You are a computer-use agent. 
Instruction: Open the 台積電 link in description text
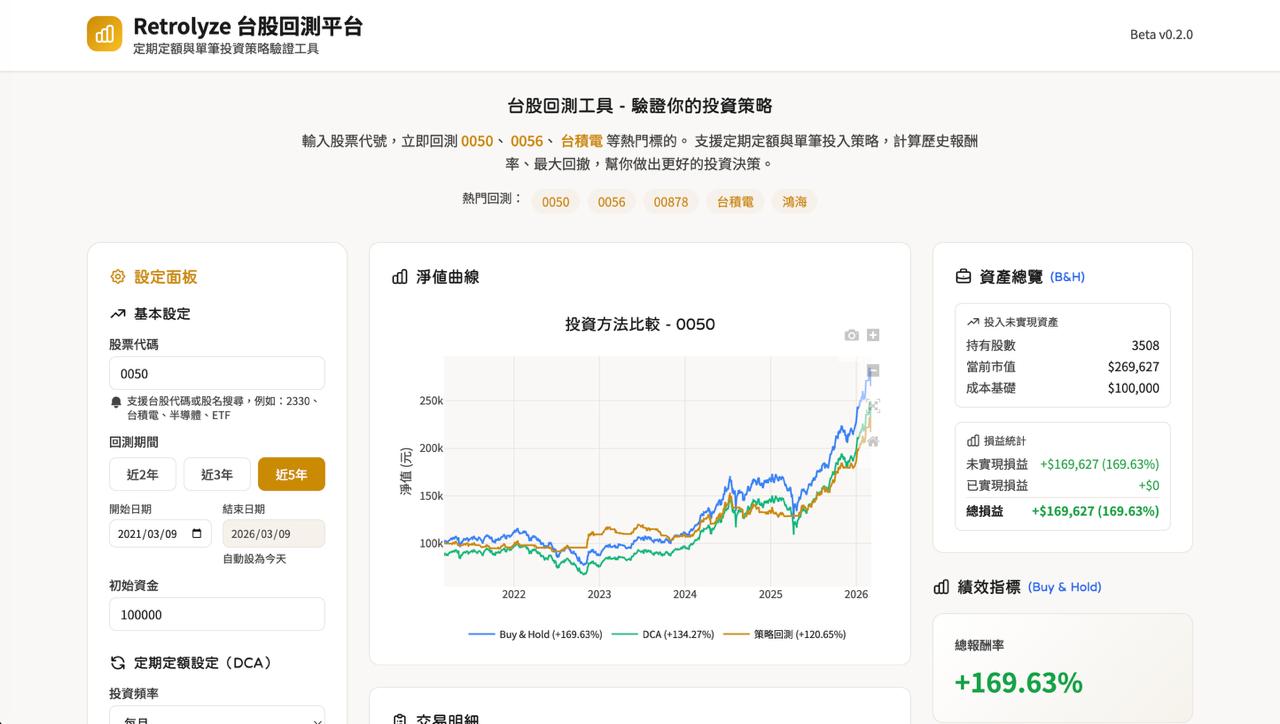click(x=581, y=141)
